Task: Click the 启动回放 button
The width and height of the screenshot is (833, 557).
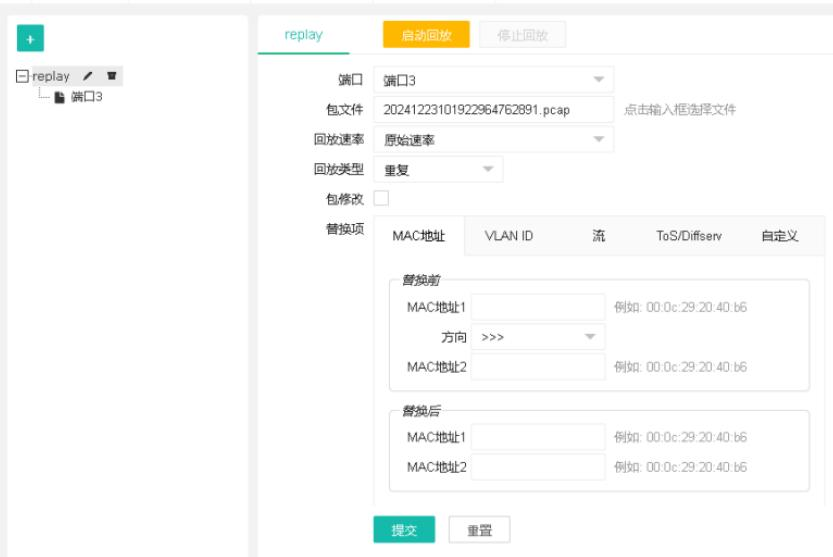Action: (x=426, y=35)
